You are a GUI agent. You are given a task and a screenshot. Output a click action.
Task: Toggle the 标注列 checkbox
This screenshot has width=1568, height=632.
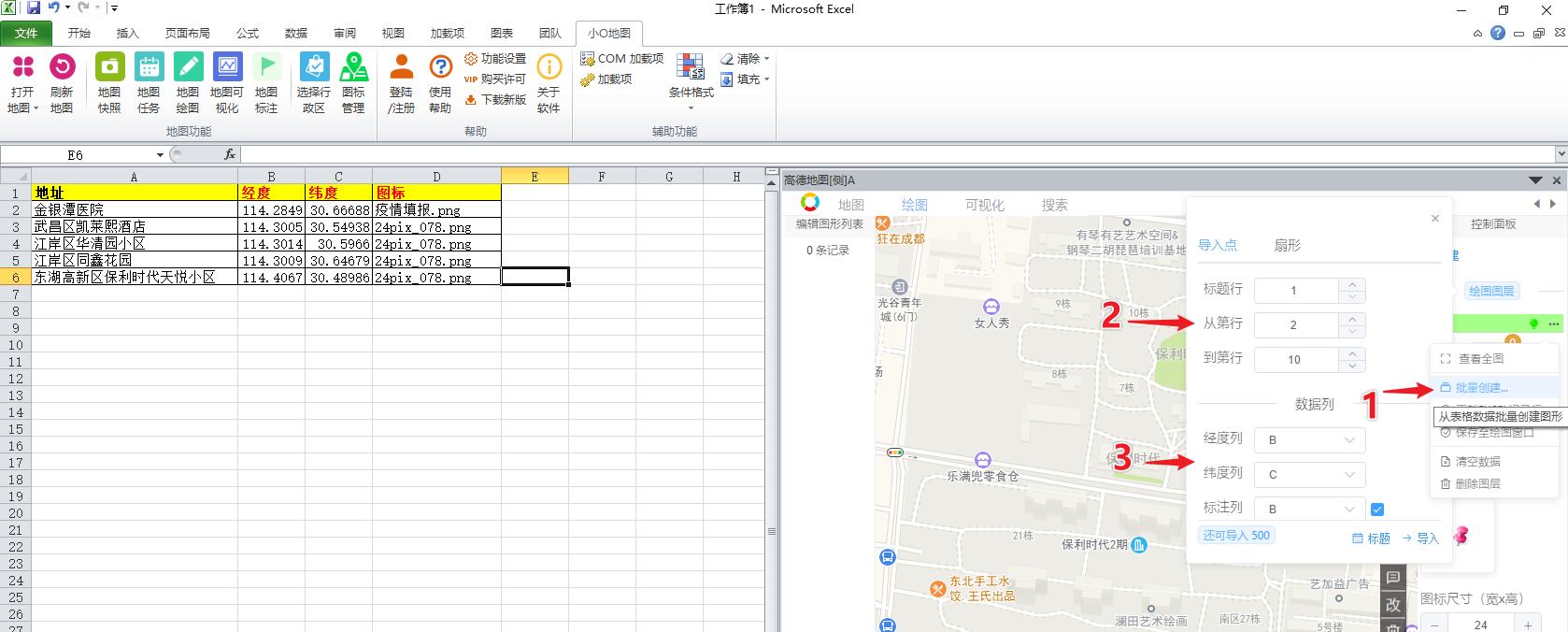click(1377, 510)
